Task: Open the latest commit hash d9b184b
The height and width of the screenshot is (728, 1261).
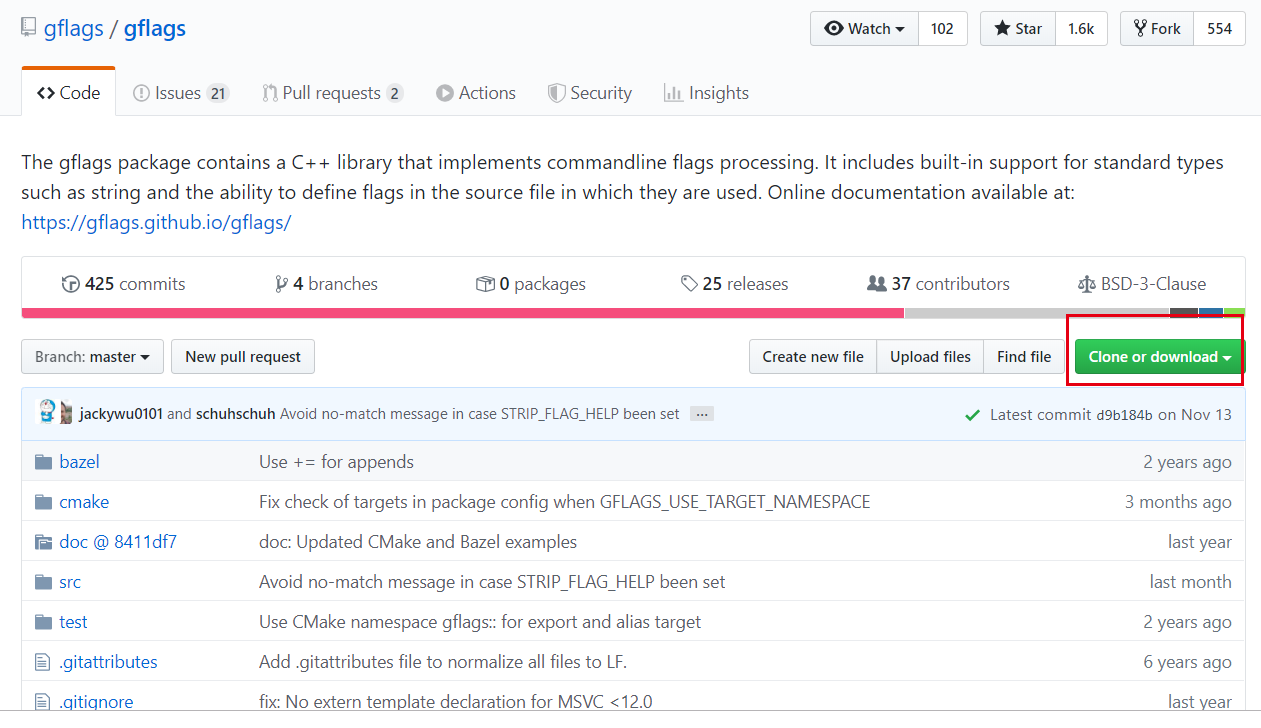Action: pos(1125,414)
